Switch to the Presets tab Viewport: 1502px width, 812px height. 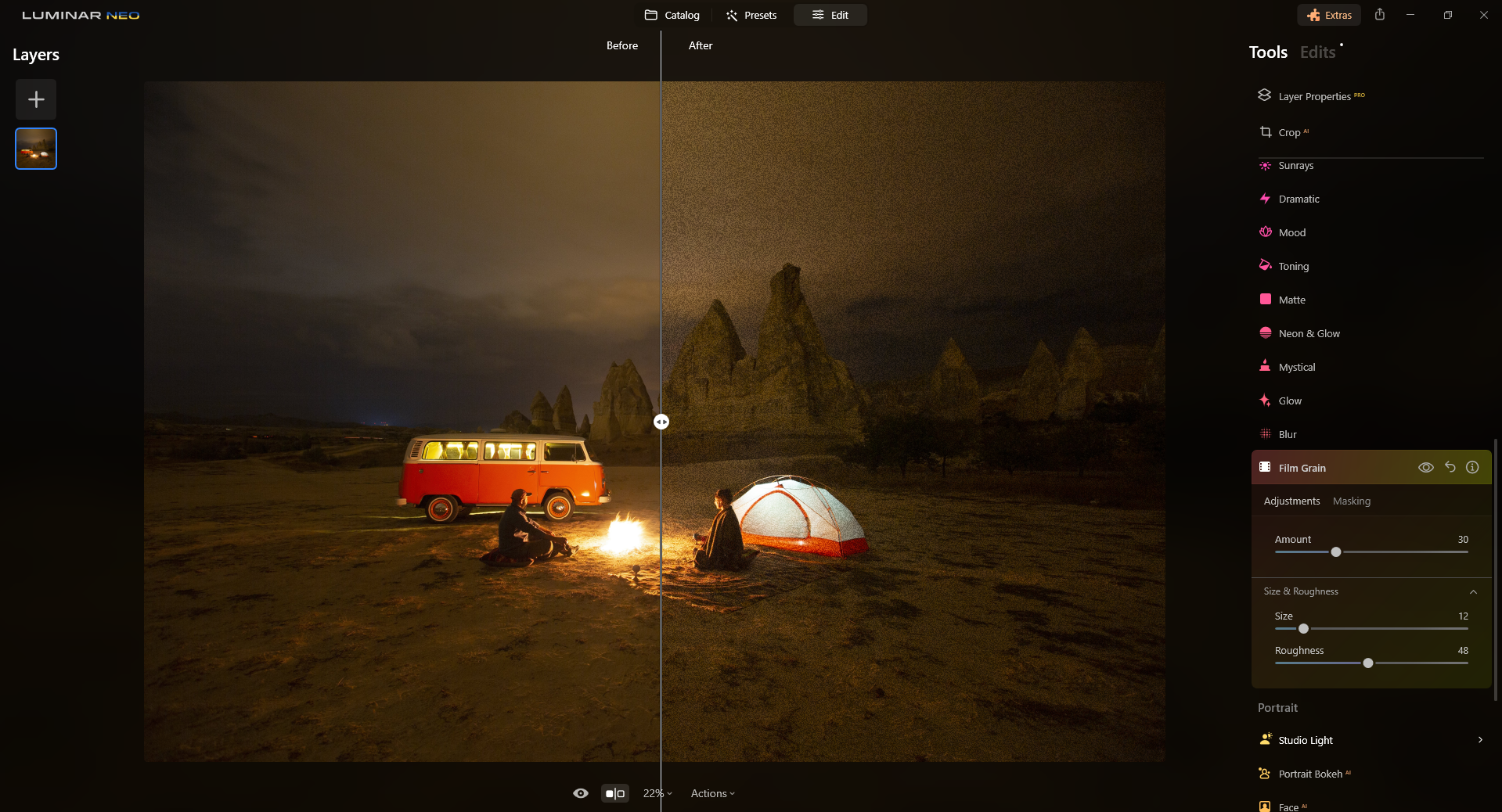click(751, 15)
